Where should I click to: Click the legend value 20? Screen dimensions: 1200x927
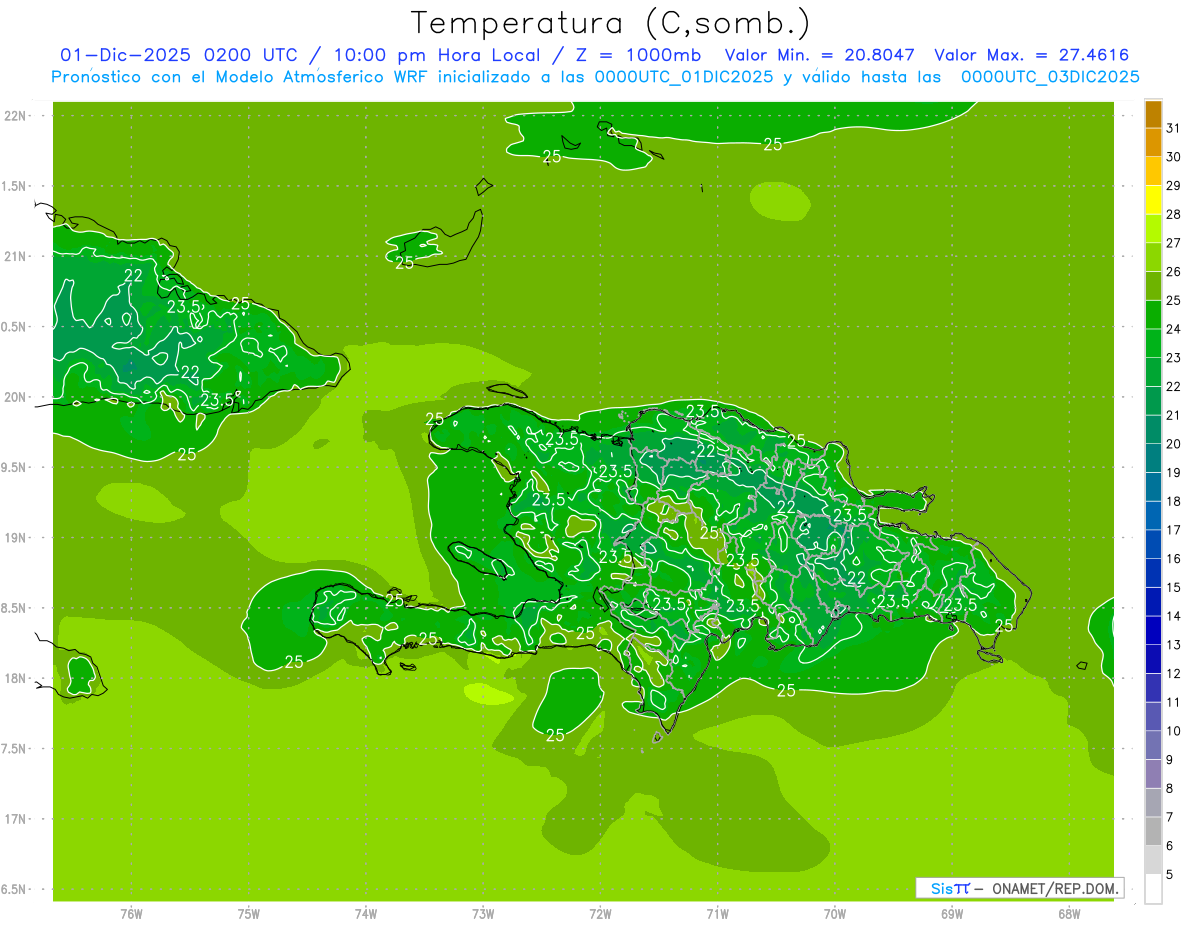(1174, 444)
